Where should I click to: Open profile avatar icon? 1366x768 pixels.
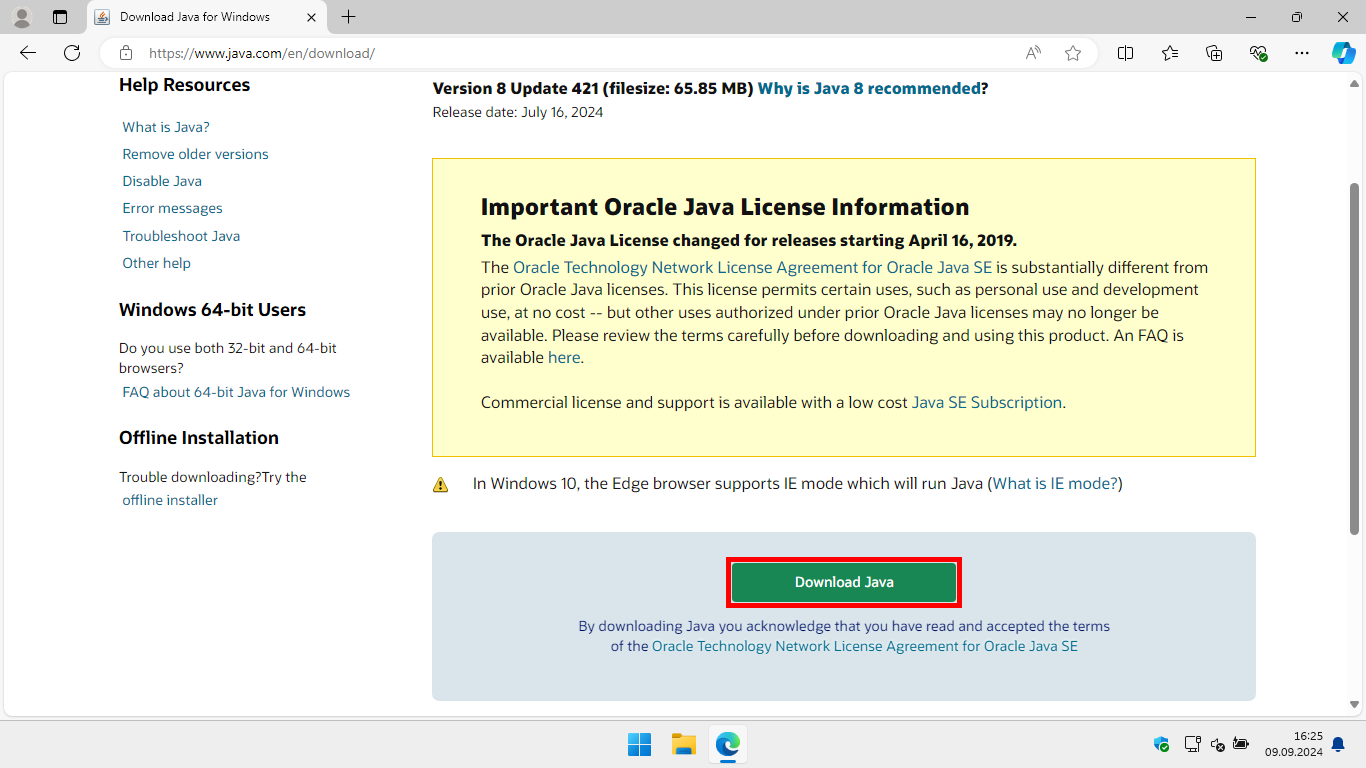point(22,17)
